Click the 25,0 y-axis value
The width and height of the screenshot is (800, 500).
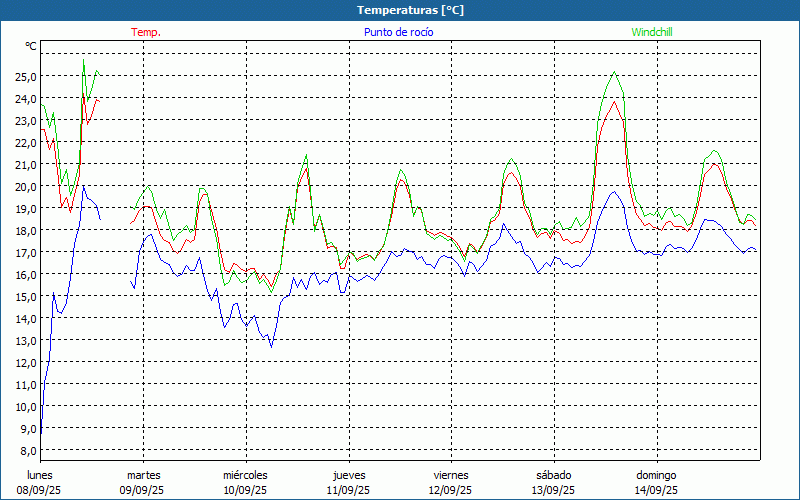(27, 76)
